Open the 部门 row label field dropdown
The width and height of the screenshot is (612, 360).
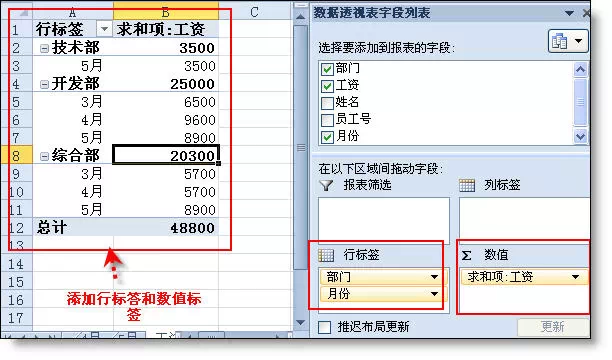(434, 277)
